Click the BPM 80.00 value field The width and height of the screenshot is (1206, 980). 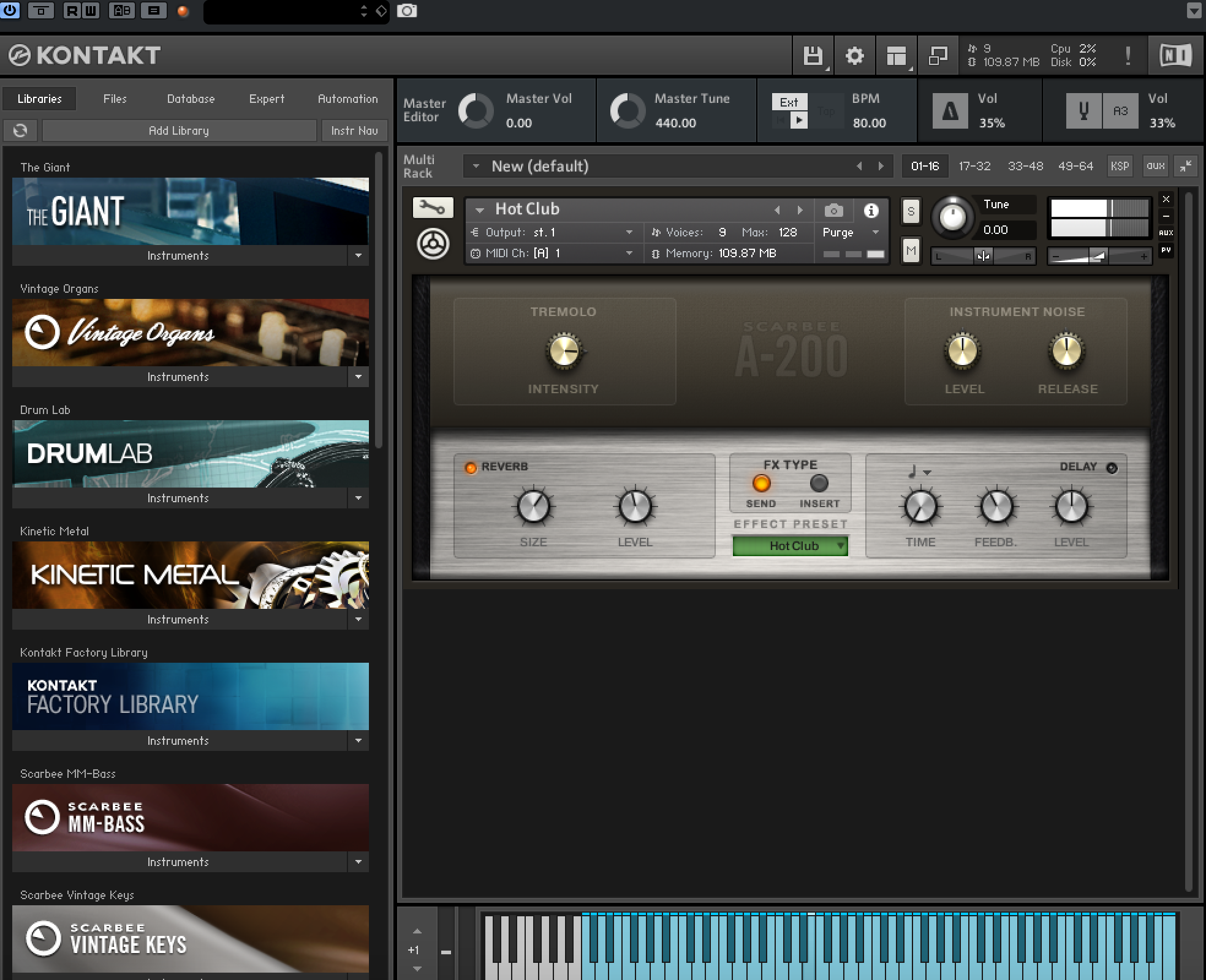(x=869, y=123)
